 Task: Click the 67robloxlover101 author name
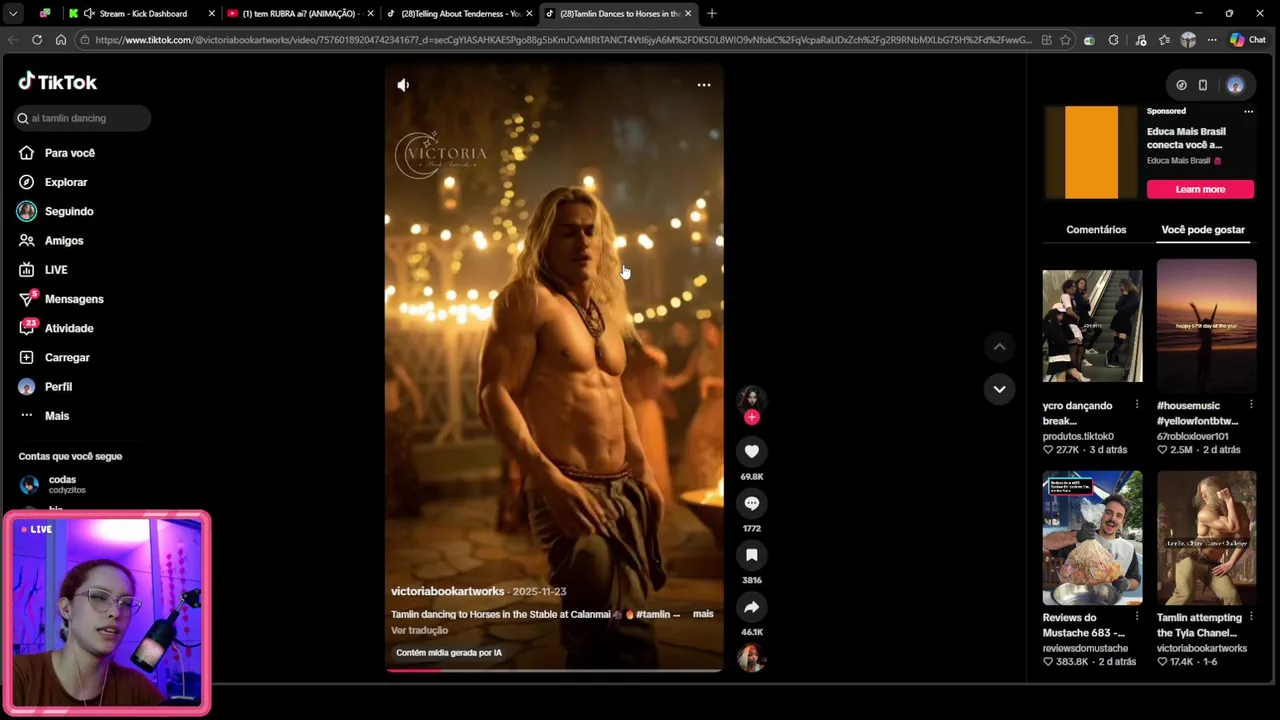1193,437
